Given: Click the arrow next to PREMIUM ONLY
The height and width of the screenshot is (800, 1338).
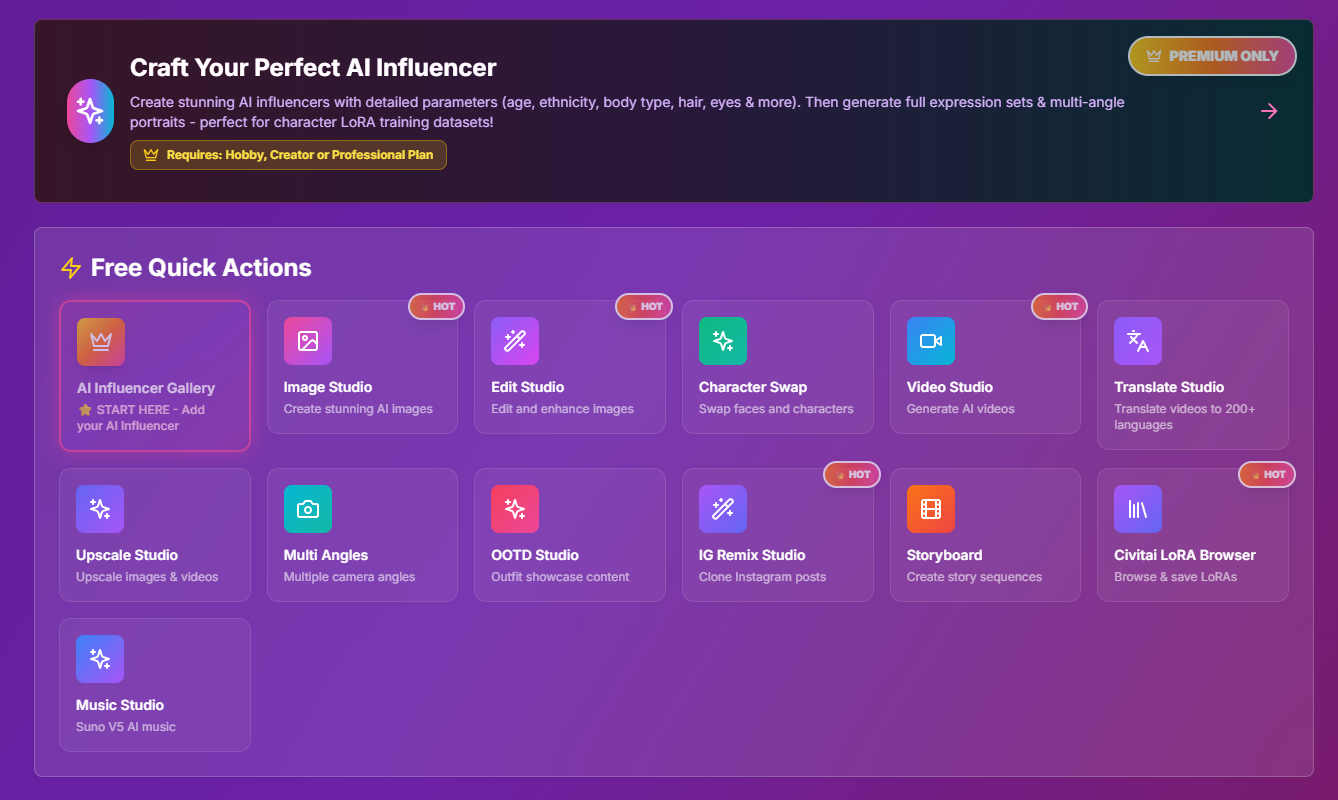Looking at the screenshot, I should 1269,111.
